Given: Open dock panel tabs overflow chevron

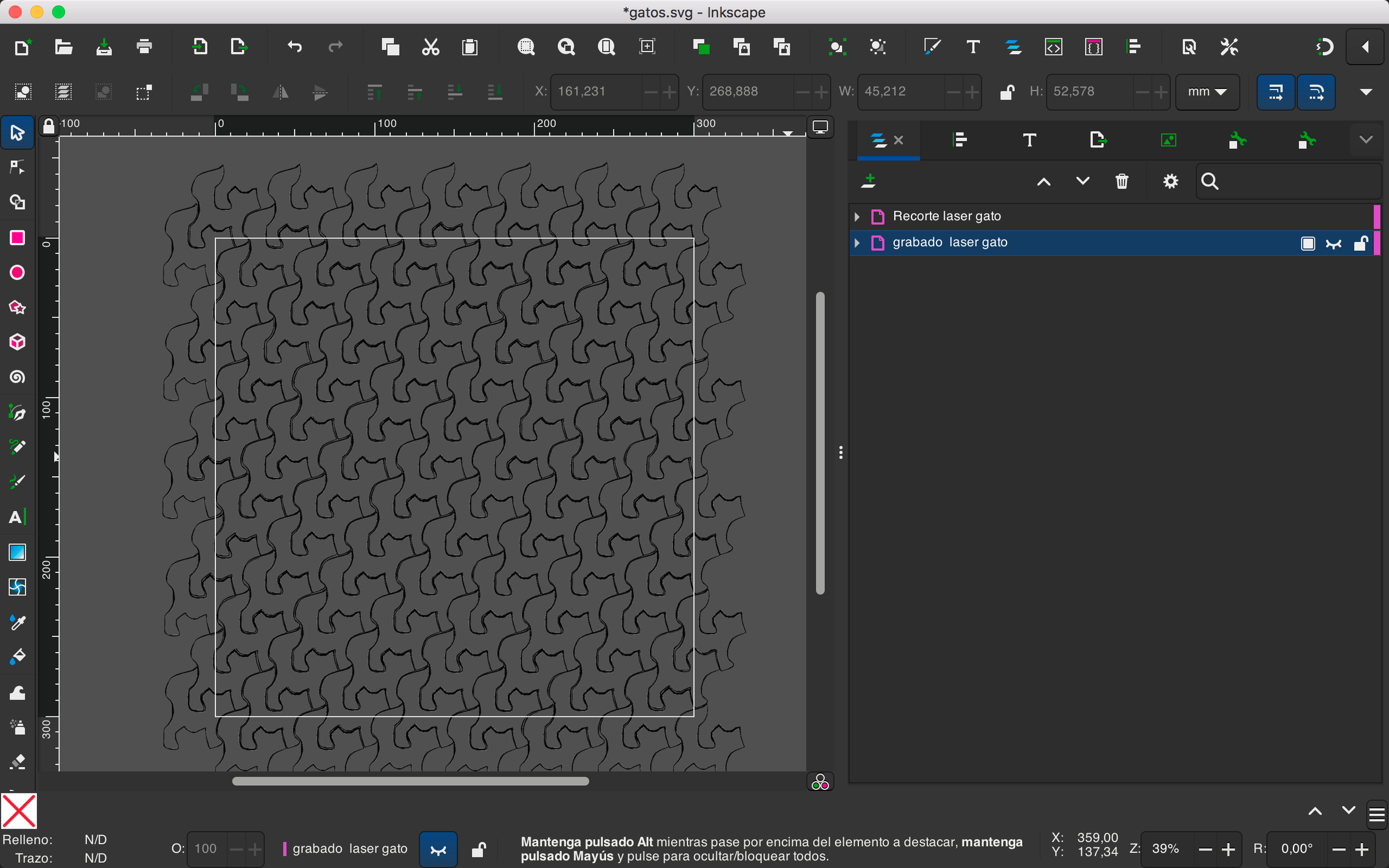Looking at the screenshot, I should click(1366, 139).
